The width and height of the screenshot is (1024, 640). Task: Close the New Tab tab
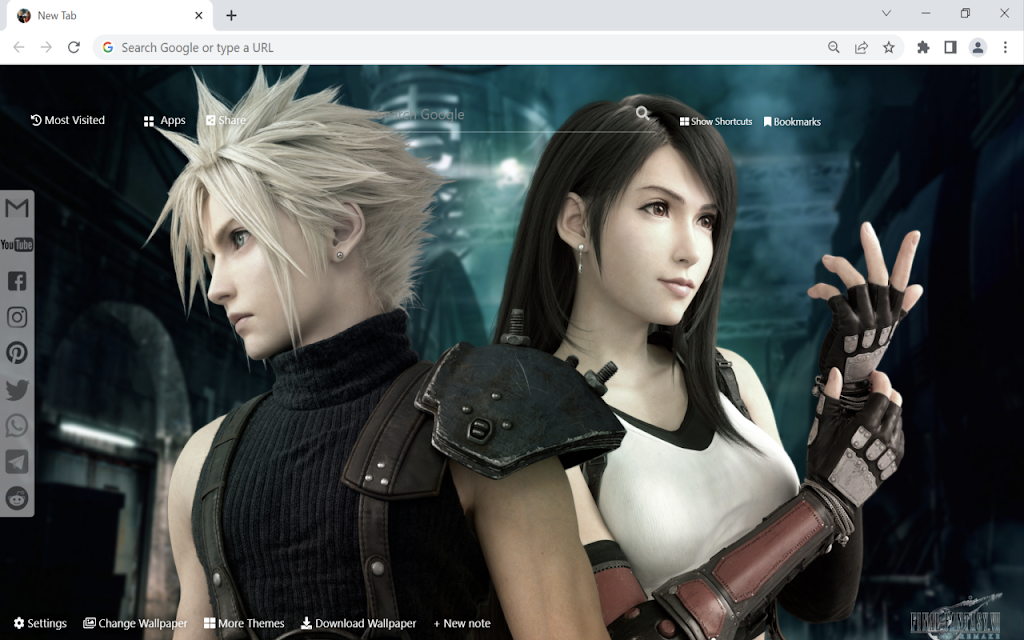coord(199,15)
